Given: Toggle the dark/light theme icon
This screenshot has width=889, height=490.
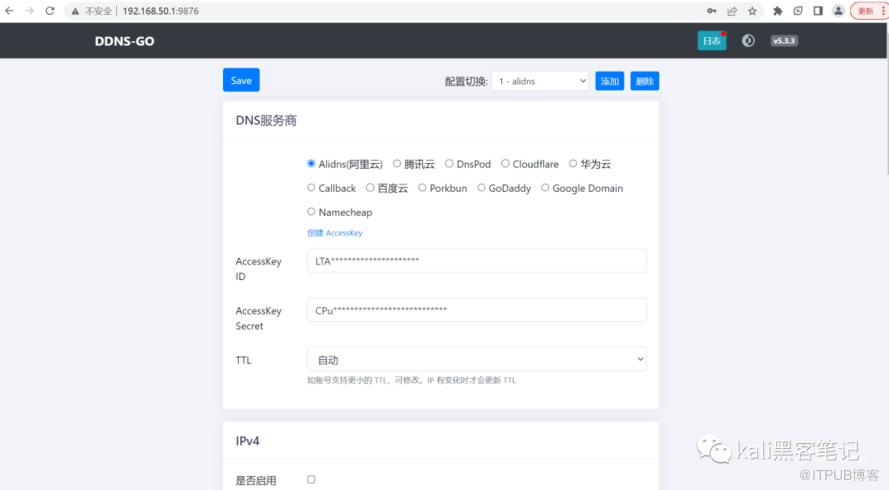Looking at the screenshot, I should click(748, 41).
